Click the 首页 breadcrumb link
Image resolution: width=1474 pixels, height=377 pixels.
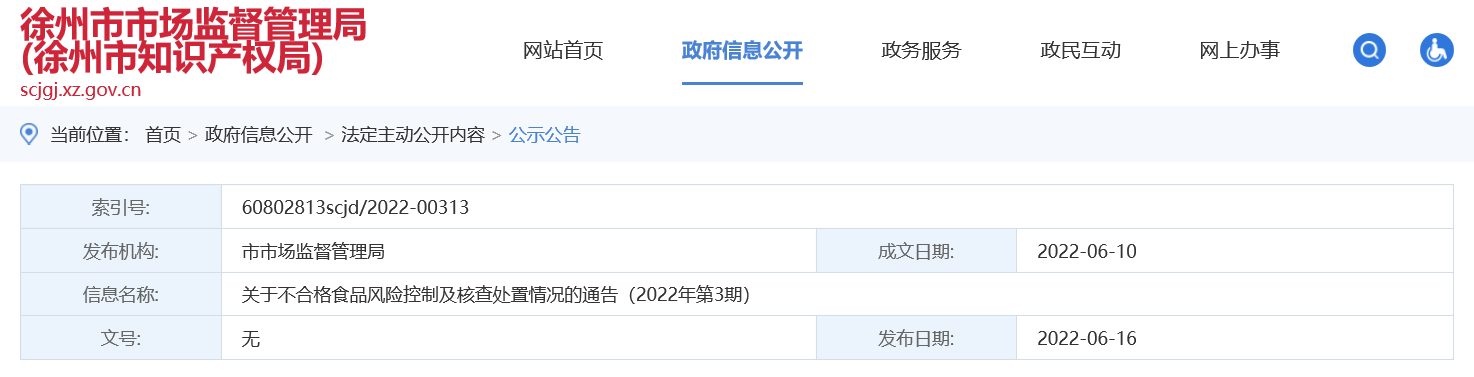click(x=163, y=135)
